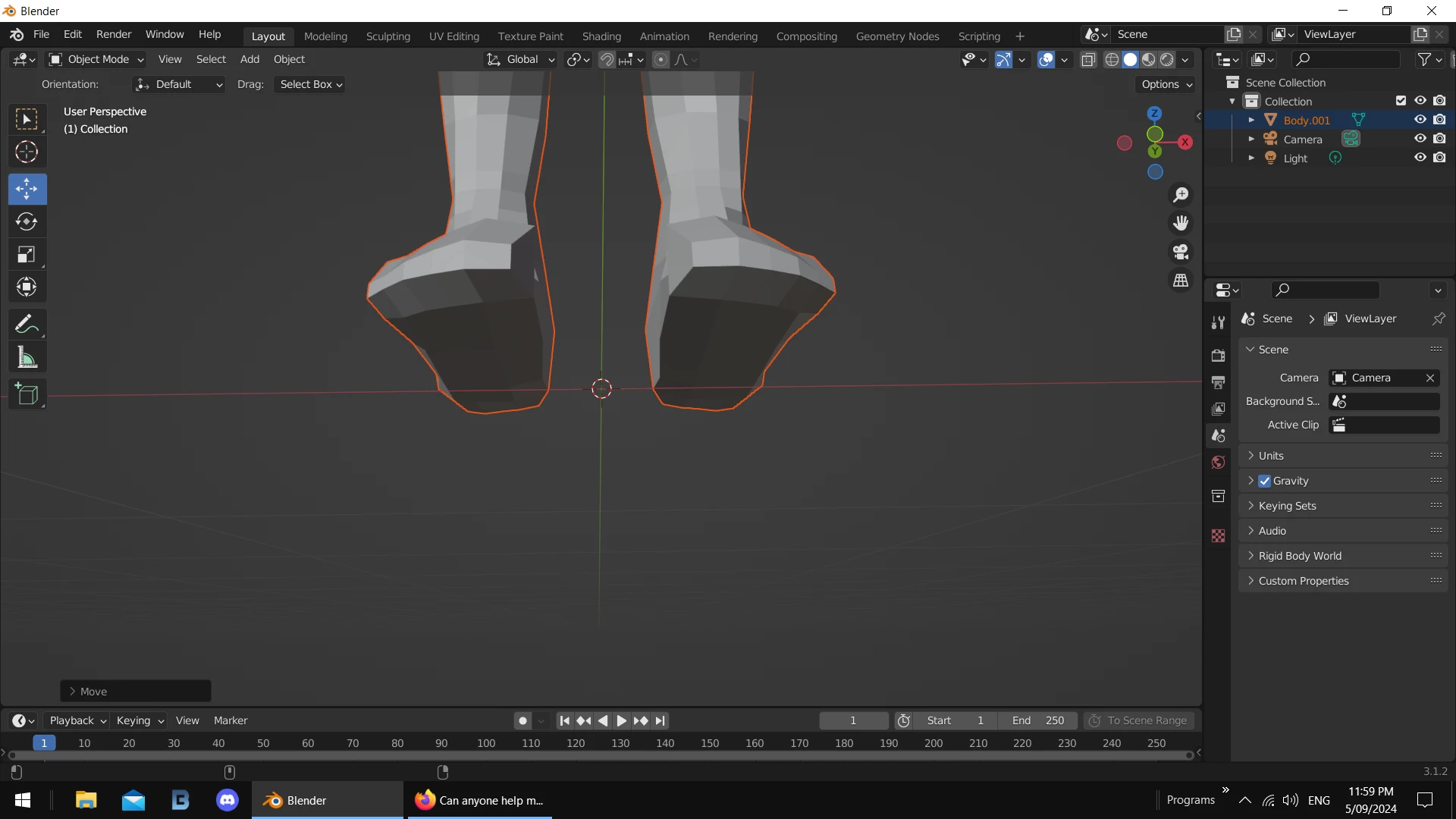Open the Render menu
The image size is (1456, 819).
[x=114, y=34]
